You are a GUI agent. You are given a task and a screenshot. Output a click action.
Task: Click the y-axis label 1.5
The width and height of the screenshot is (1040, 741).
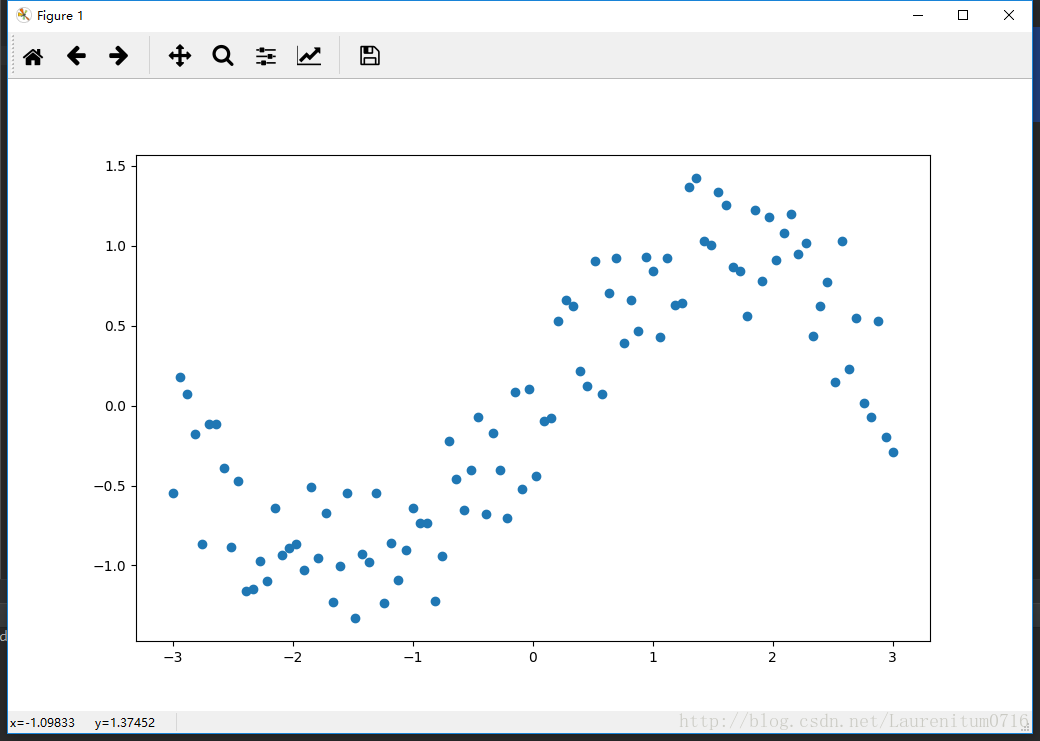116,167
